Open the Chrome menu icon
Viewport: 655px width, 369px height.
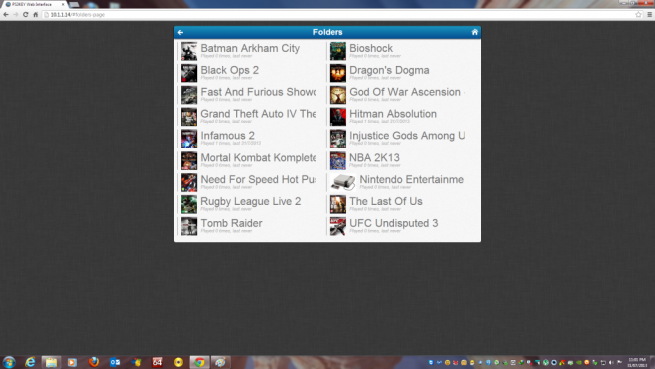(650, 15)
